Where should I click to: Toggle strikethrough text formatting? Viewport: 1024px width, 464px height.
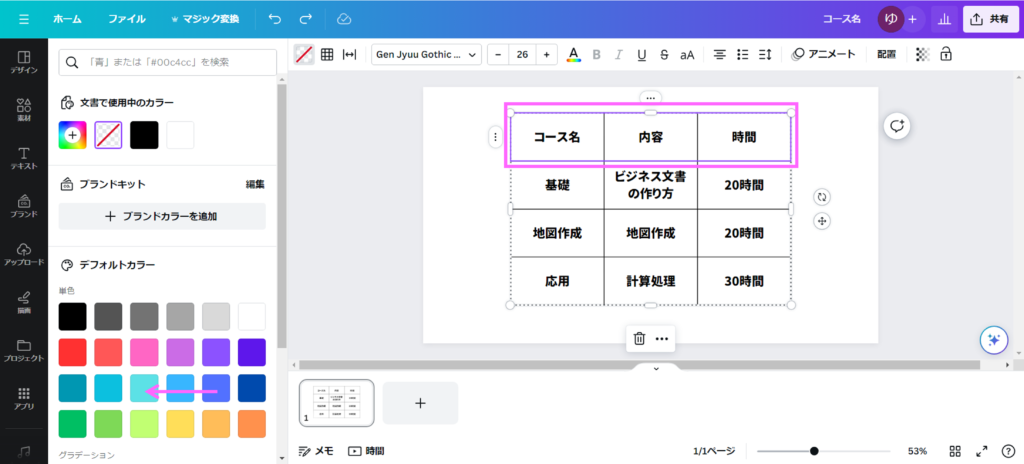coord(664,55)
